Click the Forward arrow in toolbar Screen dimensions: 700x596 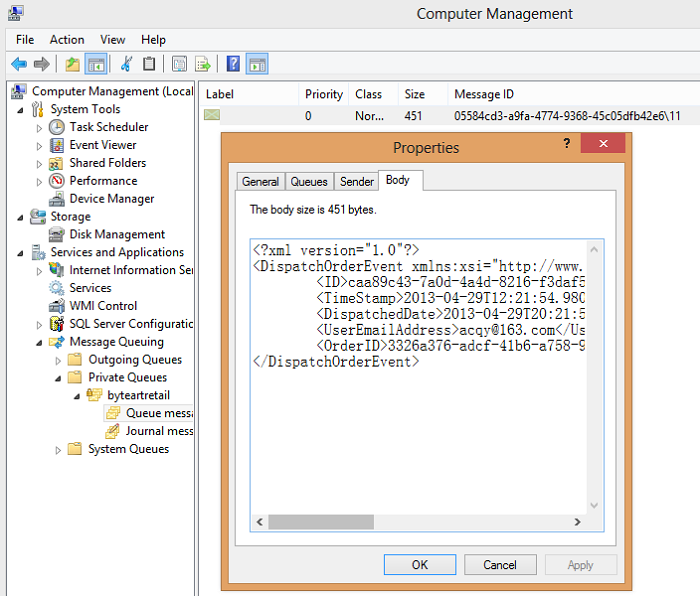(x=42, y=64)
